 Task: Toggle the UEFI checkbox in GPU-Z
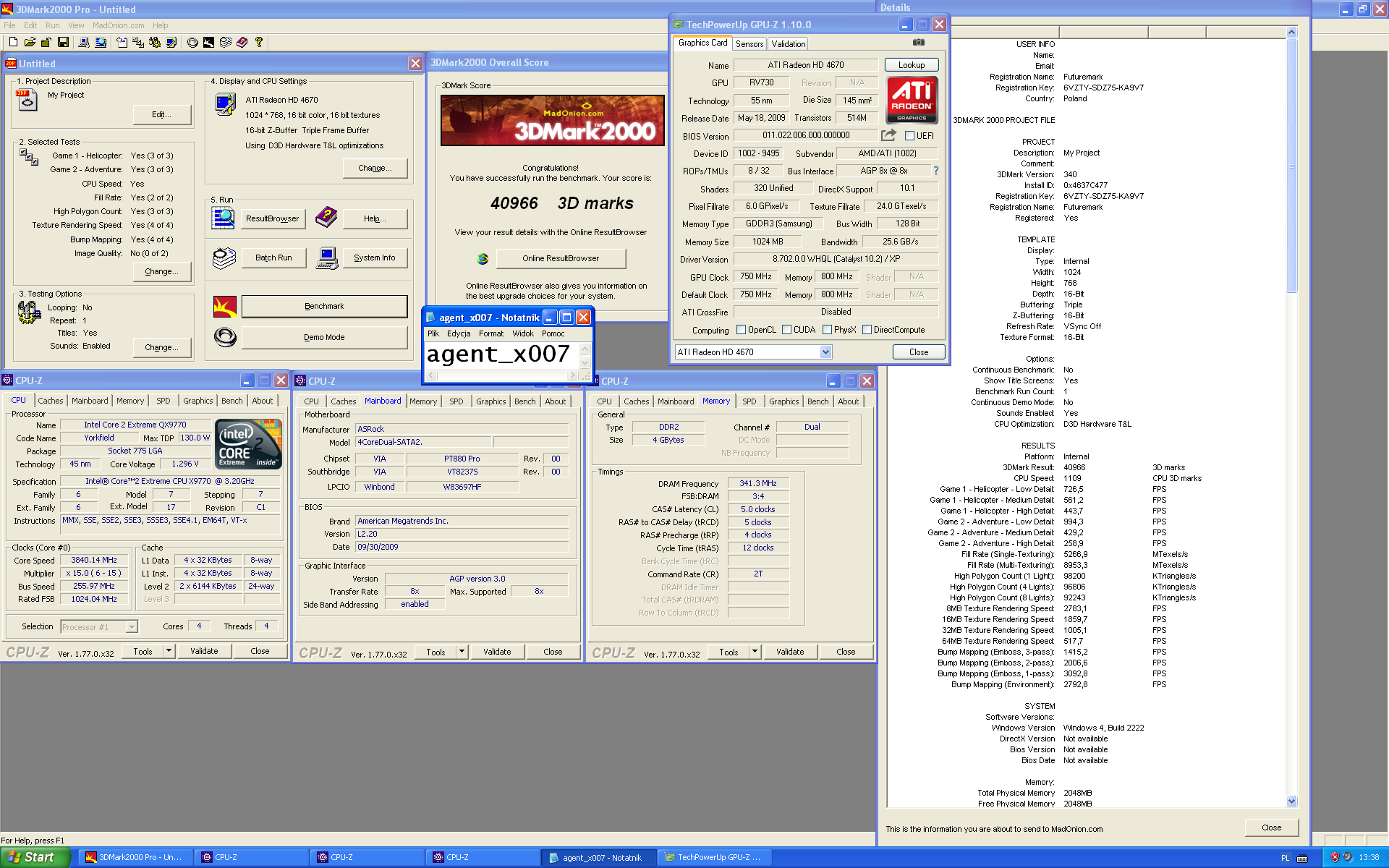[909, 135]
